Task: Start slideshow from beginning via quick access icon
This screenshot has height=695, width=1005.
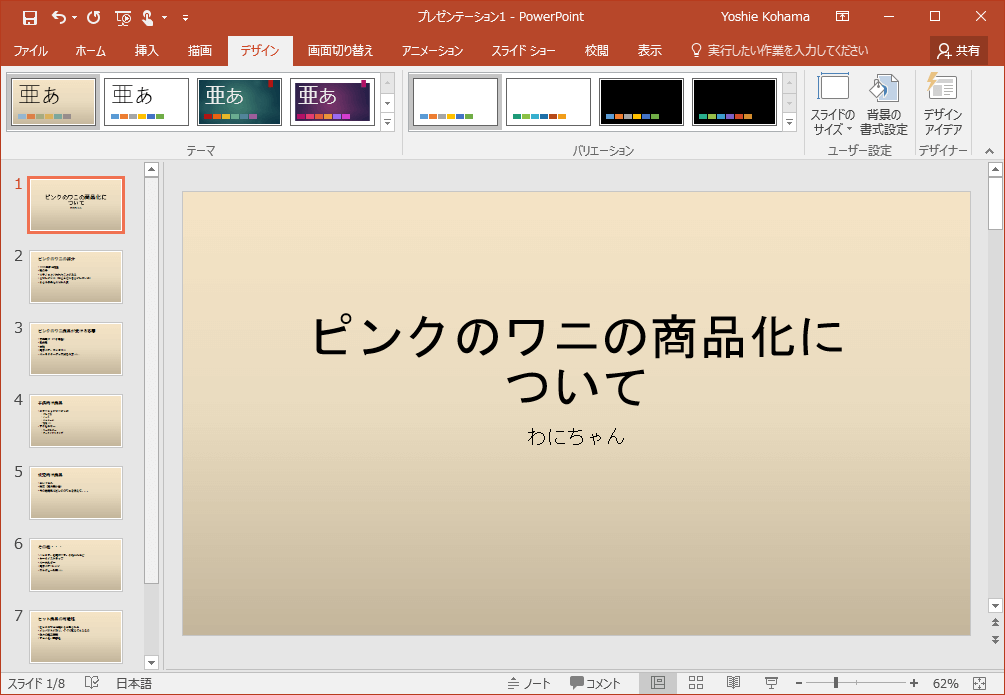Action: (x=123, y=17)
